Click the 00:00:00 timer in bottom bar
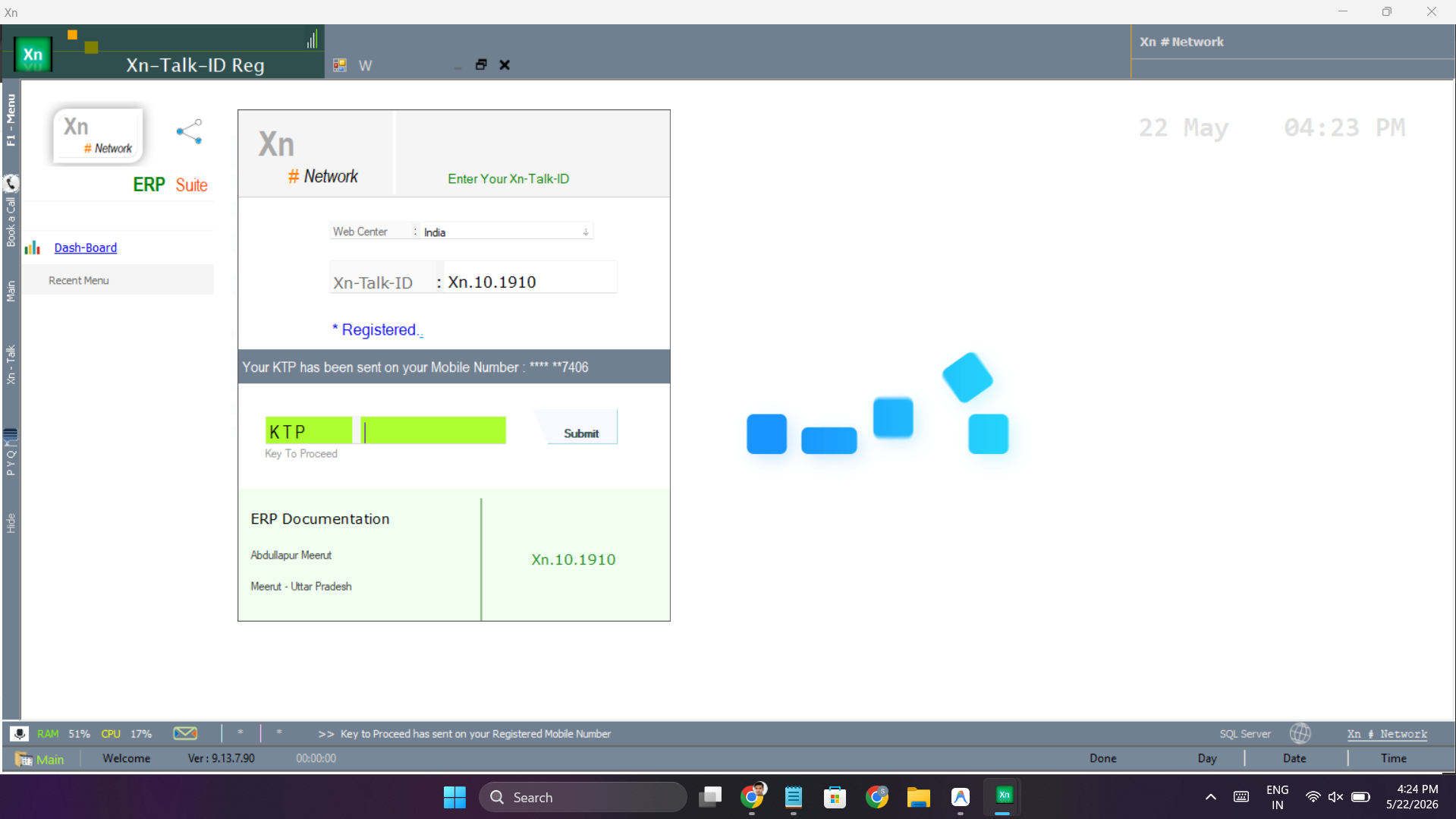Image resolution: width=1456 pixels, height=819 pixels. click(316, 758)
